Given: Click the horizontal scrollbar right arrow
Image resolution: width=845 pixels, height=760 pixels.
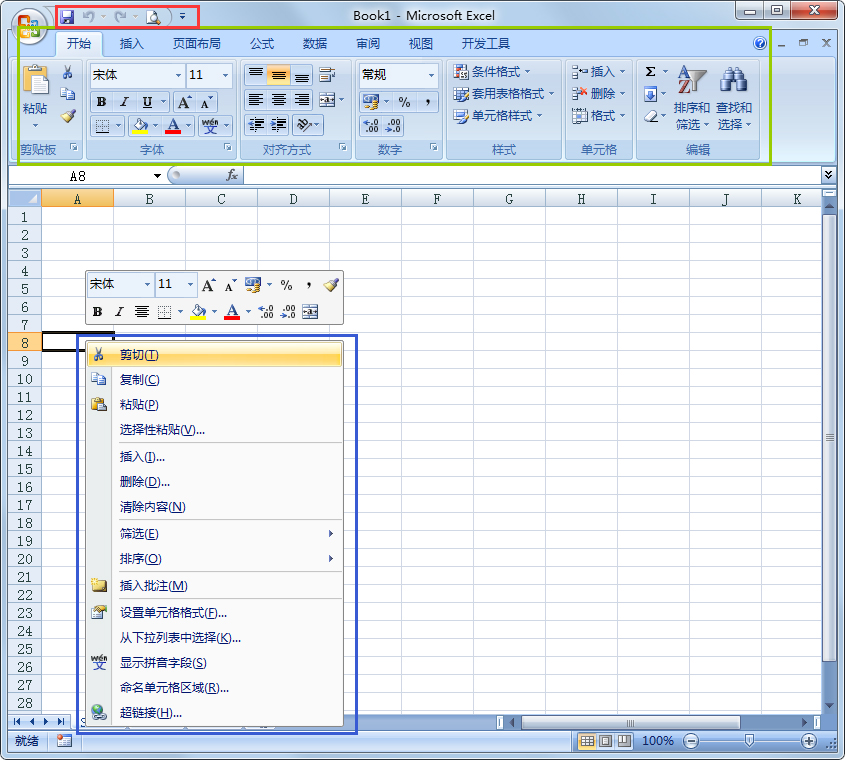Looking at the screenshot, I should [x=806, y=722].
